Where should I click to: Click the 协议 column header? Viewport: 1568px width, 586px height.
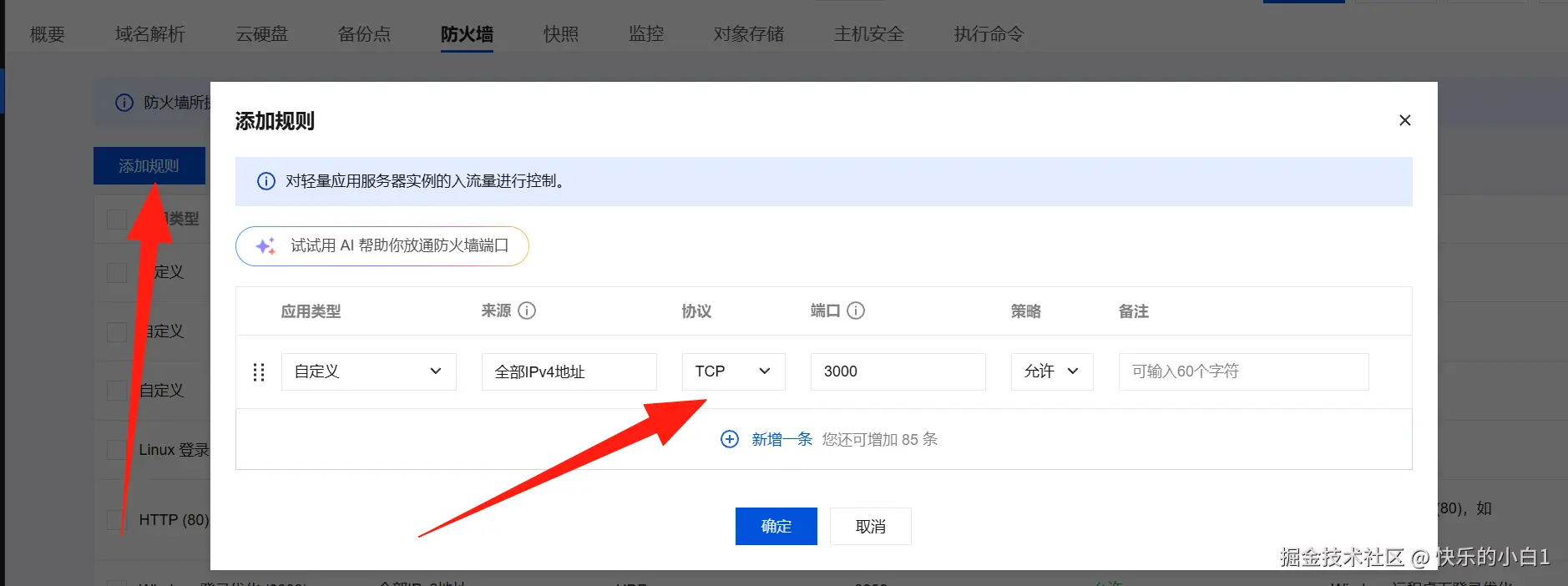click(x=696, y=311)
